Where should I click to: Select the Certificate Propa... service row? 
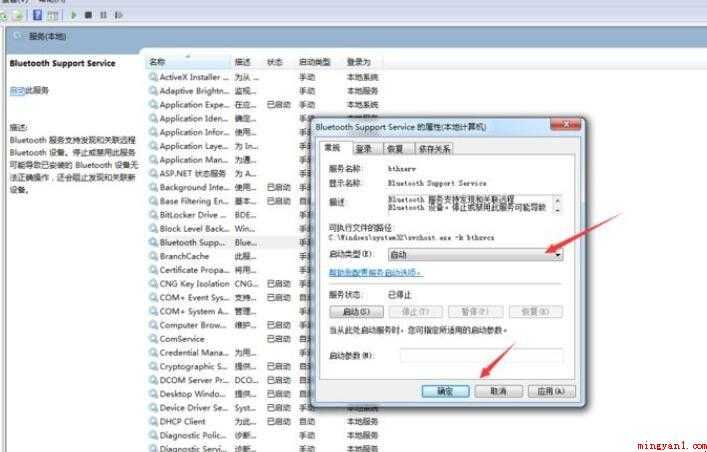(194, 270)
